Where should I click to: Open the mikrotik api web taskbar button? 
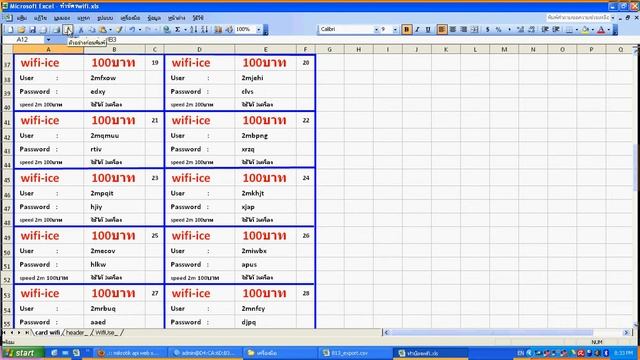coord(130,353)
